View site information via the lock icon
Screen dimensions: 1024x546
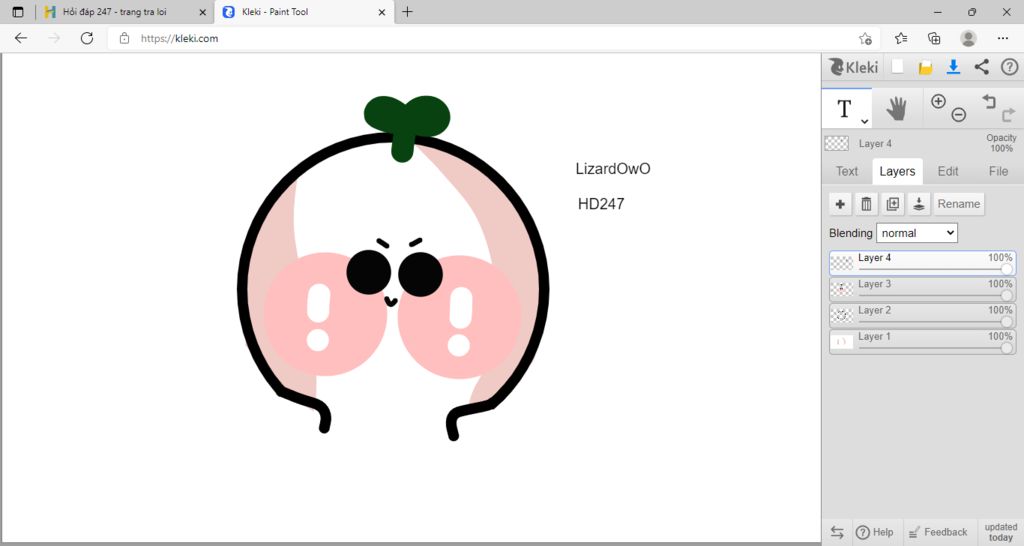(x=124, y=39)
